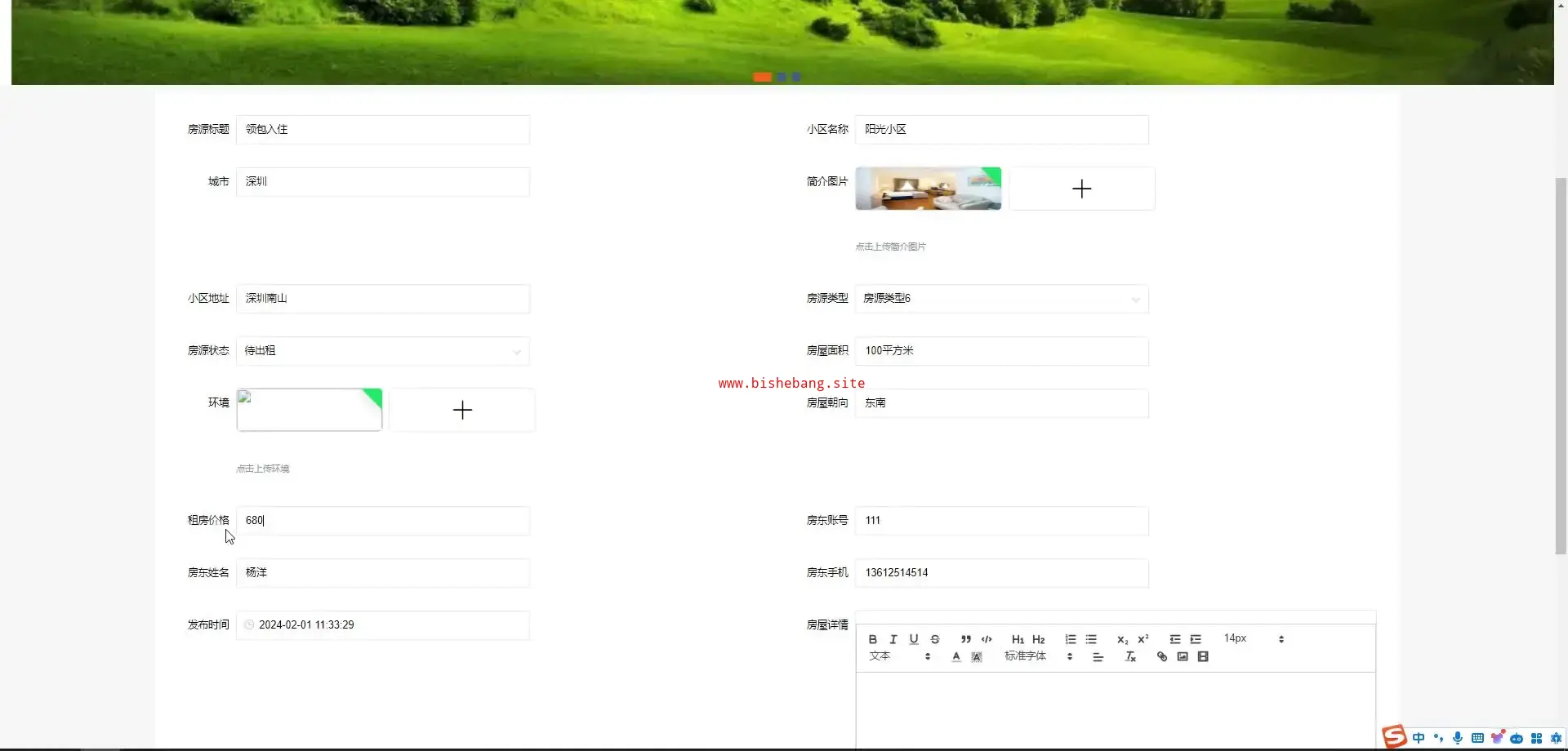
Task: Start a bulleted list
Action: click(1091, 640)
